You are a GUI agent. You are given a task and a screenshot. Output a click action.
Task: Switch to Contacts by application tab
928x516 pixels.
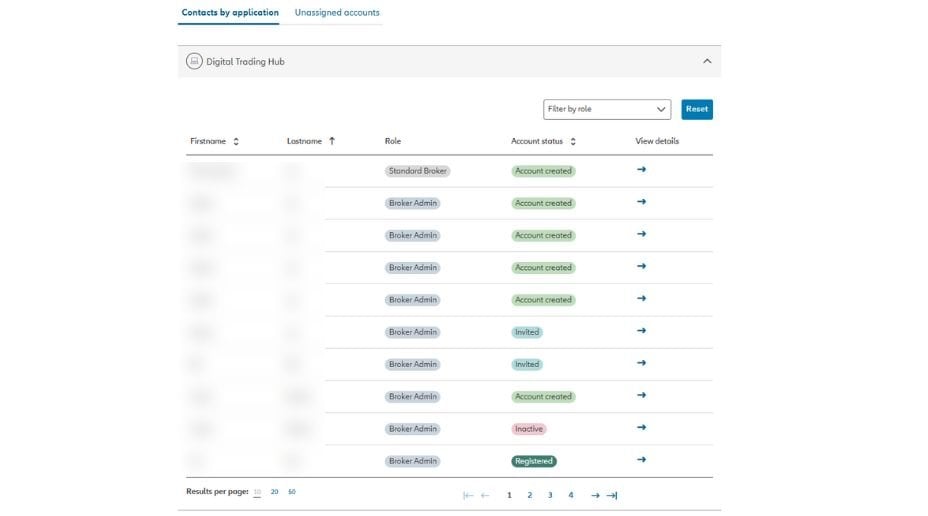230,12
